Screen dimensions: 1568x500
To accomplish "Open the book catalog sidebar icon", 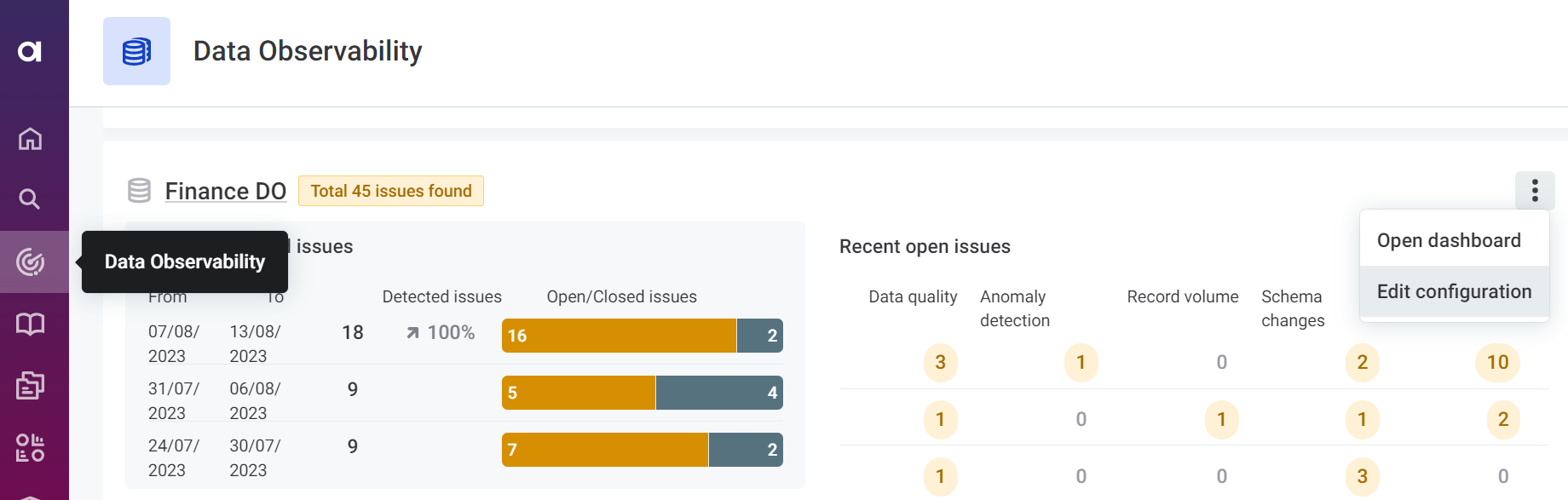I will tap(30, 324).
